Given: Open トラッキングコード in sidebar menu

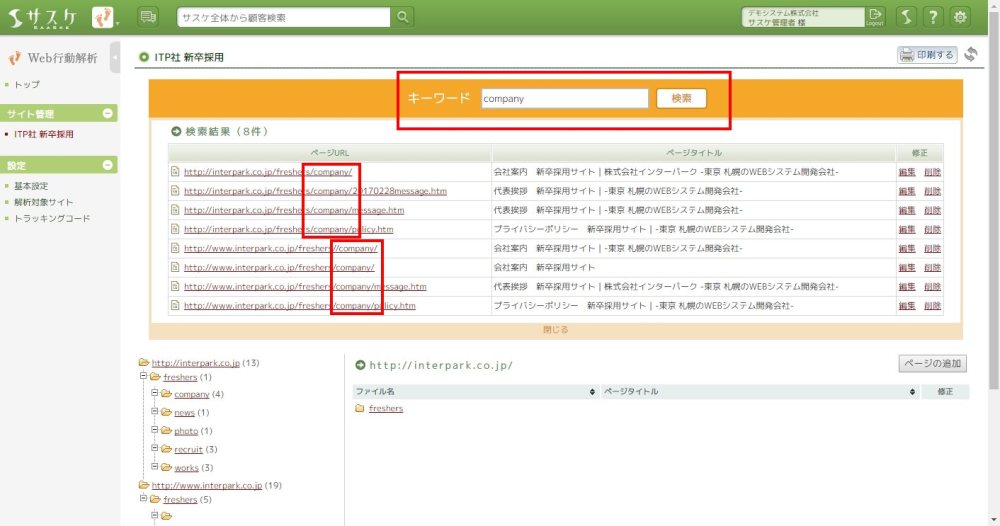Looking at the screenshot, I should [x=52, y=218].
